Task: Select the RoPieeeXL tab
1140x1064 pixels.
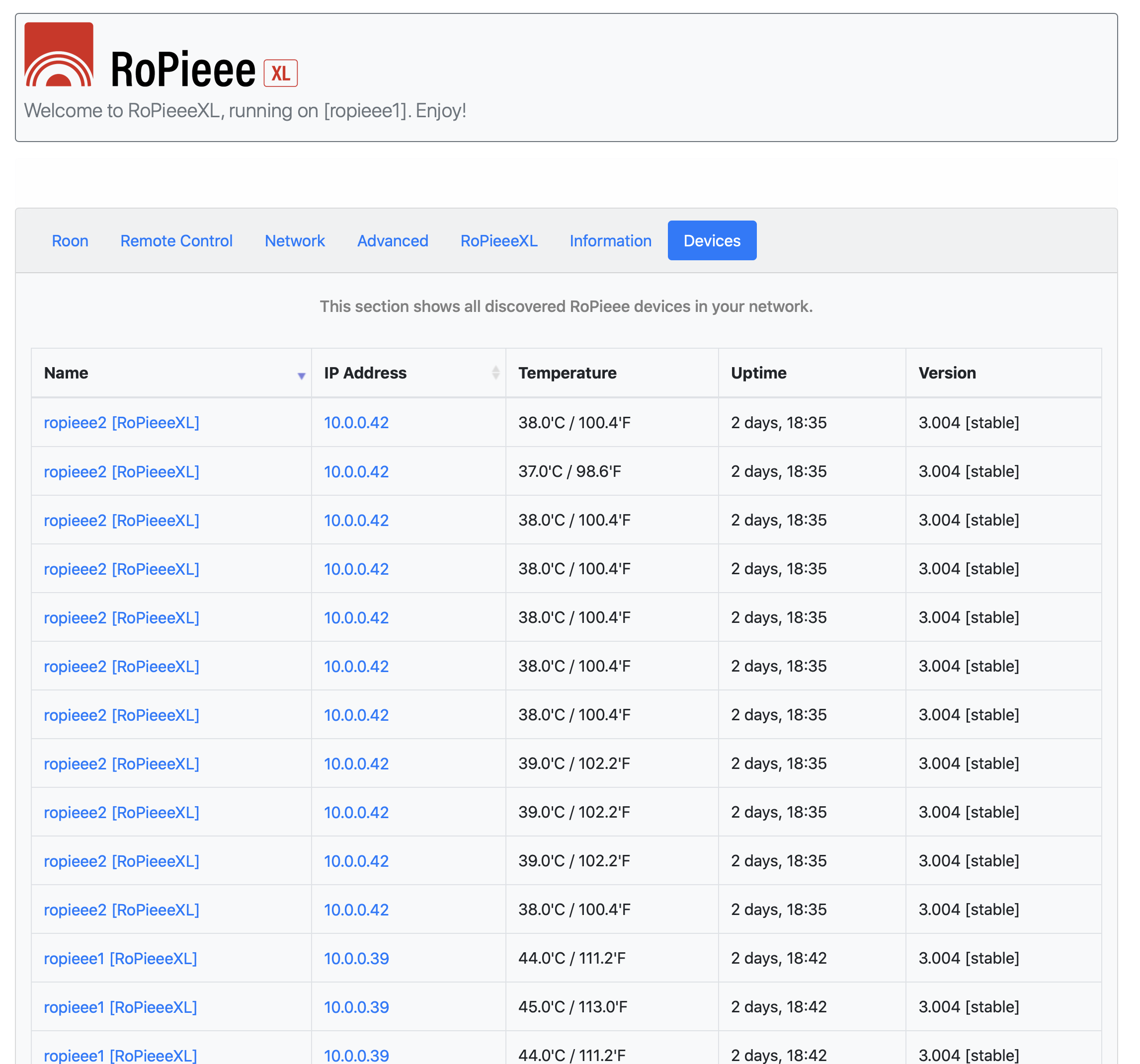Action: (x=499, y=241)
